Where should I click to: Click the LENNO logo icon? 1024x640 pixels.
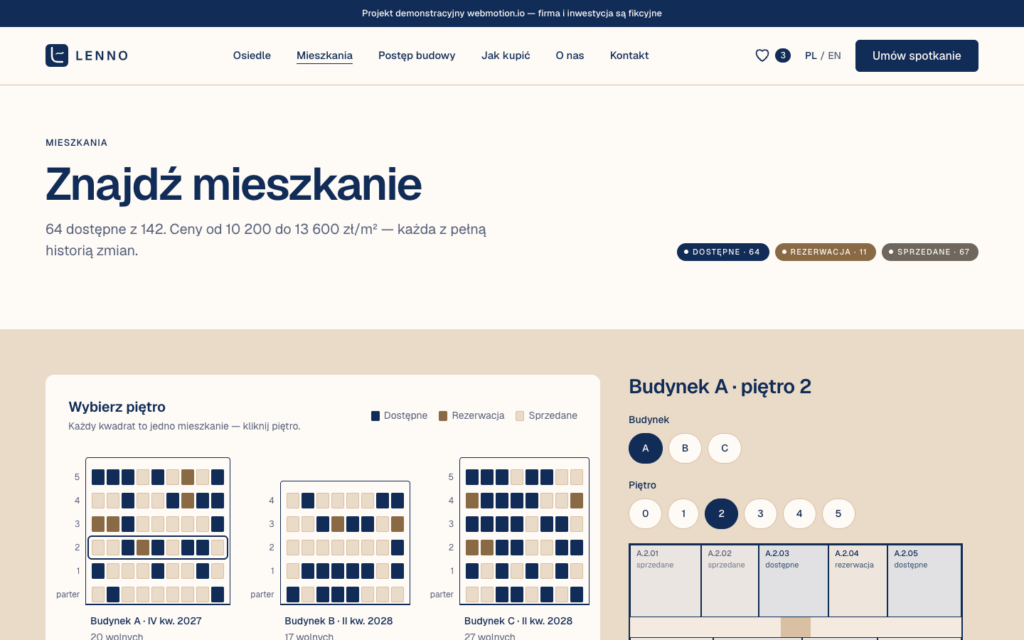pos(57,56)
